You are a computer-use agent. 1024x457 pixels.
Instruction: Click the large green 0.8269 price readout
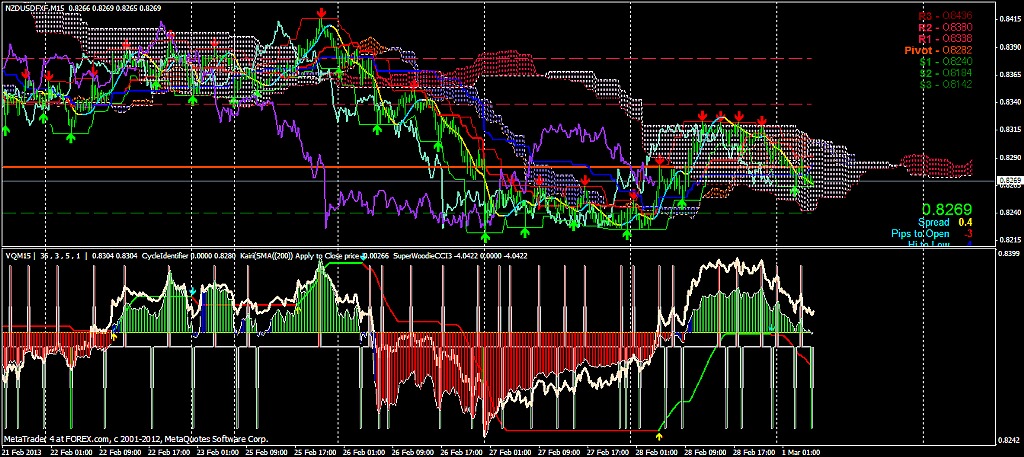coord(947,210)
